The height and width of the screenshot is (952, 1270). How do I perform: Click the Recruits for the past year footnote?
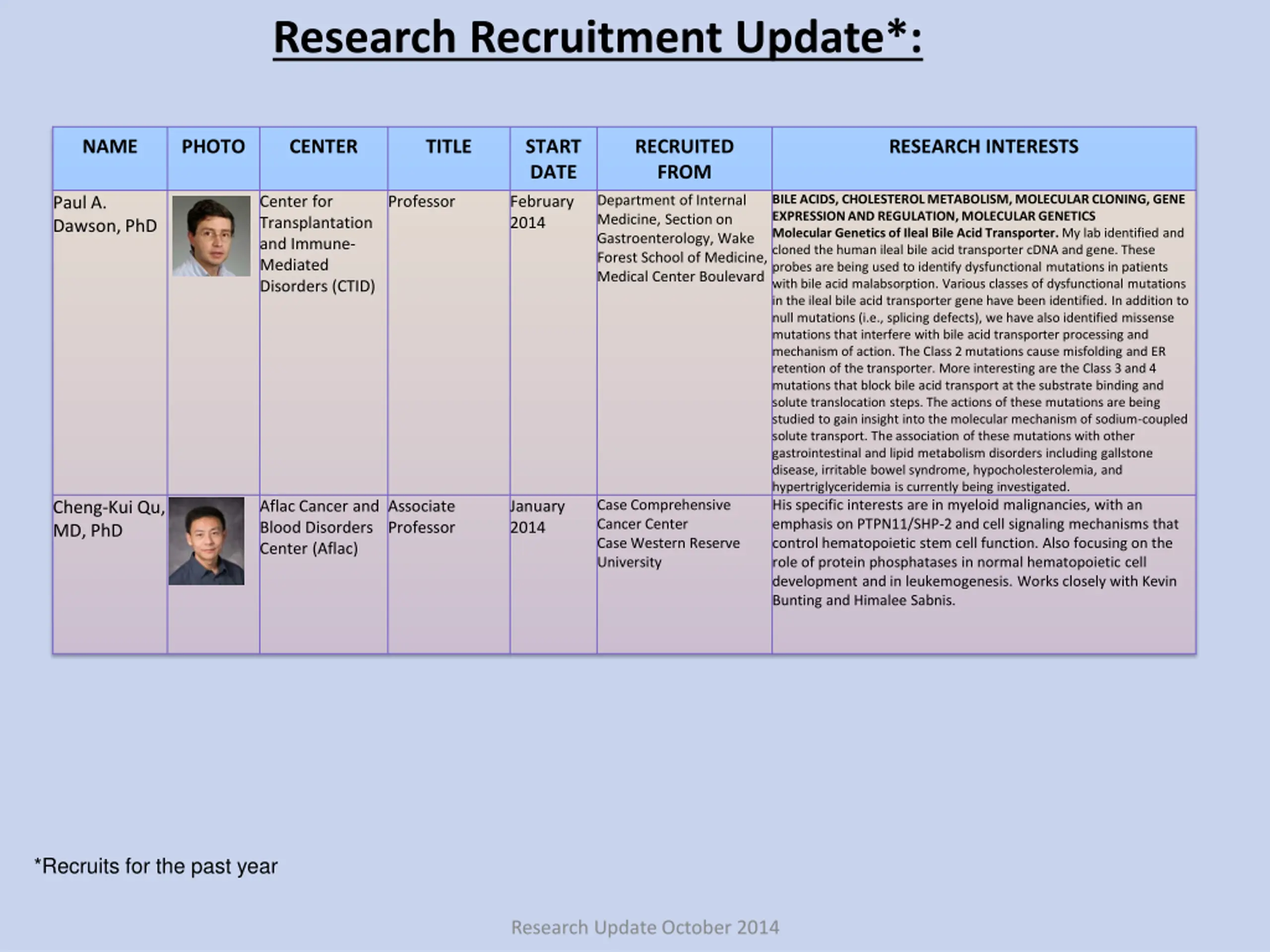tap(156, 866)
